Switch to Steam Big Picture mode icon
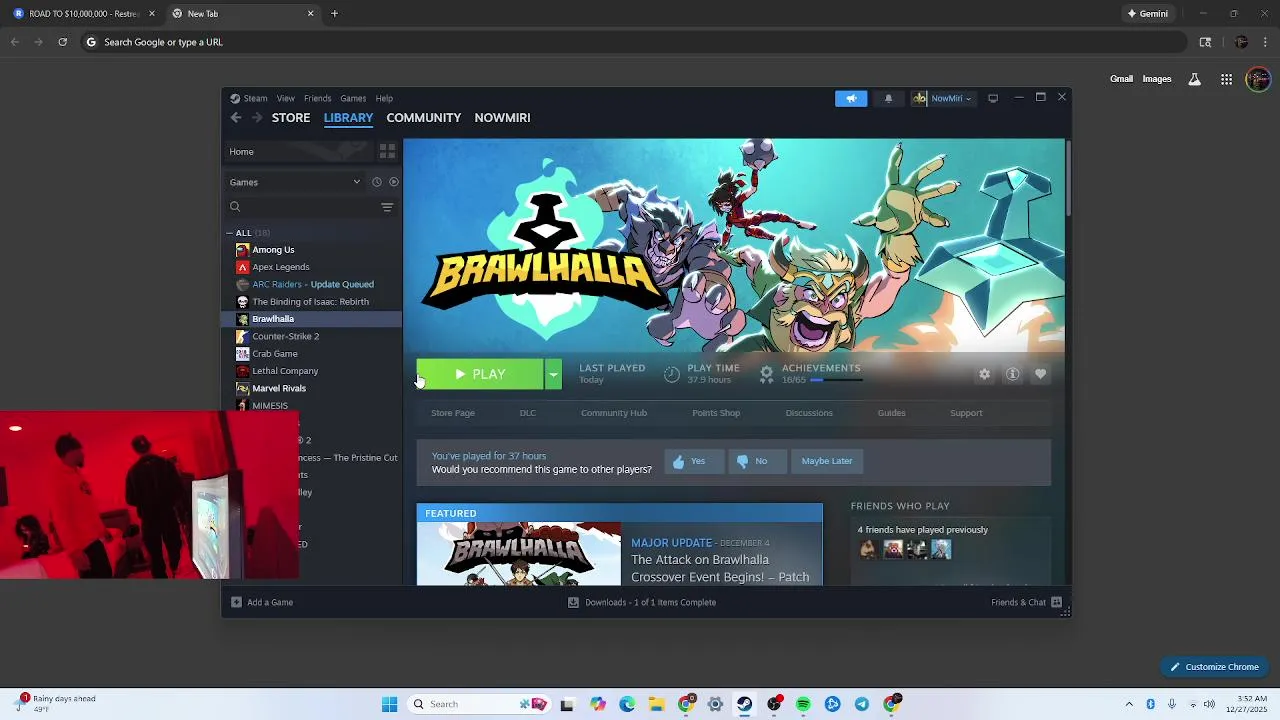Viewport: 1280px width, 720px height. 993,98
